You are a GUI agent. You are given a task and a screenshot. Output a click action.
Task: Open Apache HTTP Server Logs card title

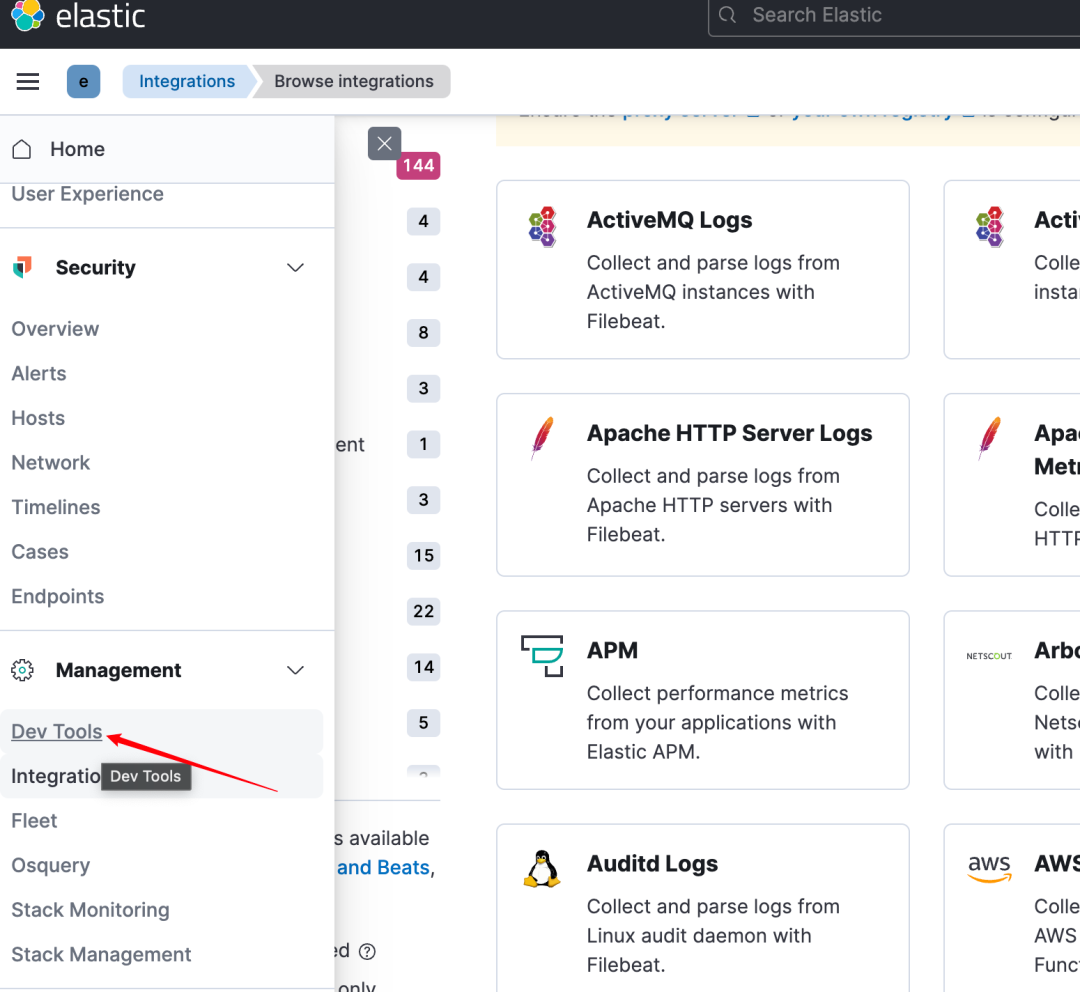[729, 433]
